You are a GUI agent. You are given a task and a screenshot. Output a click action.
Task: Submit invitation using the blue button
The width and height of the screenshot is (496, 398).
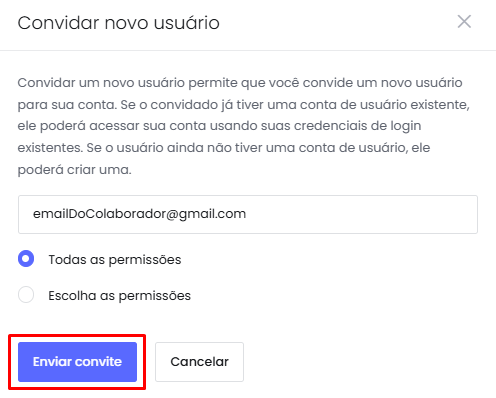coord(77,362)
